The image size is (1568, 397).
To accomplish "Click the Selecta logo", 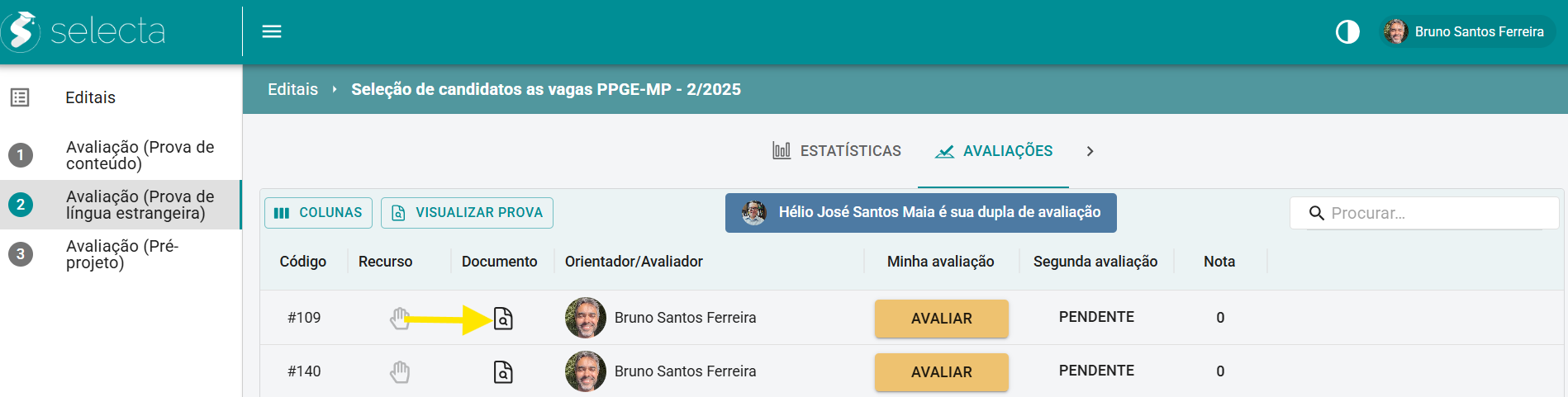I will click(x=83, y=31).
